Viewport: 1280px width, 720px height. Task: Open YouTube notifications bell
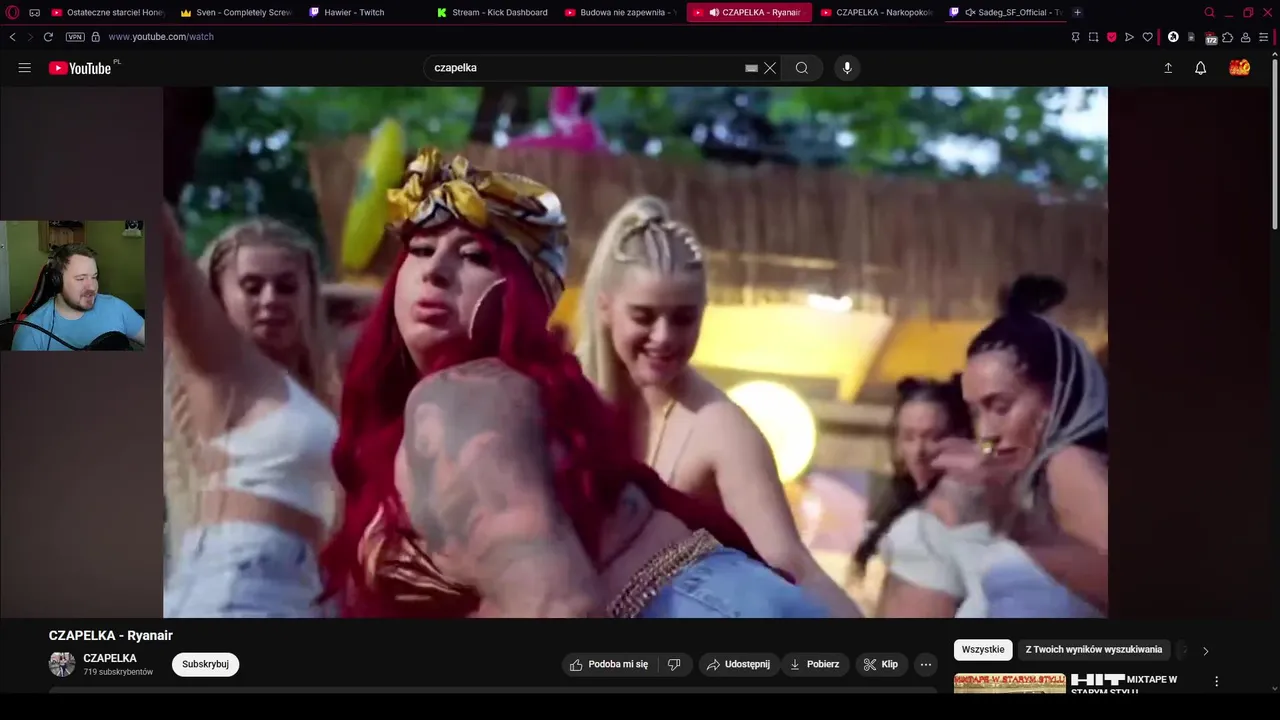[x=1201, y=68]
